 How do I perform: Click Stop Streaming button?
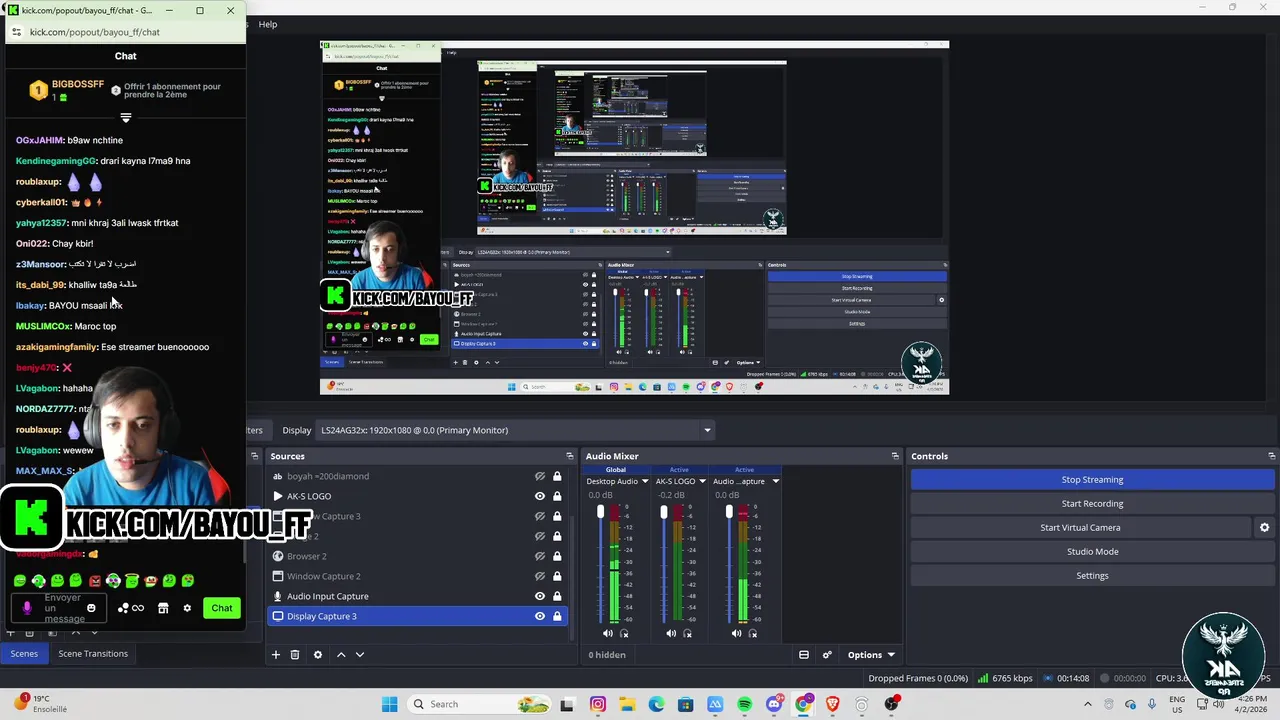(1092, 479)
